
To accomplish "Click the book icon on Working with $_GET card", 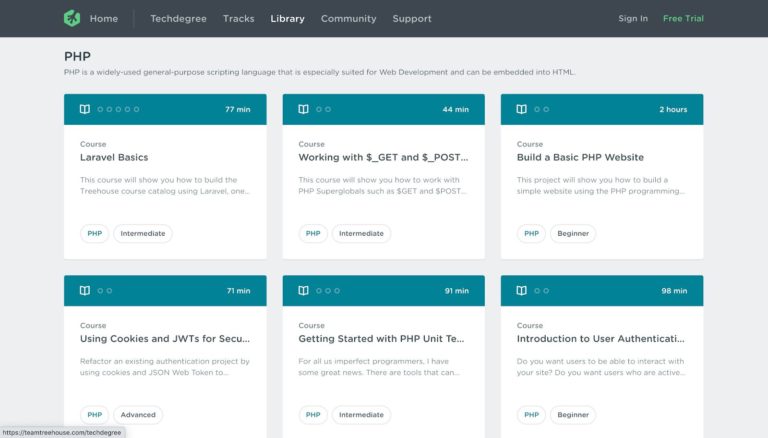I will (303, 109).
